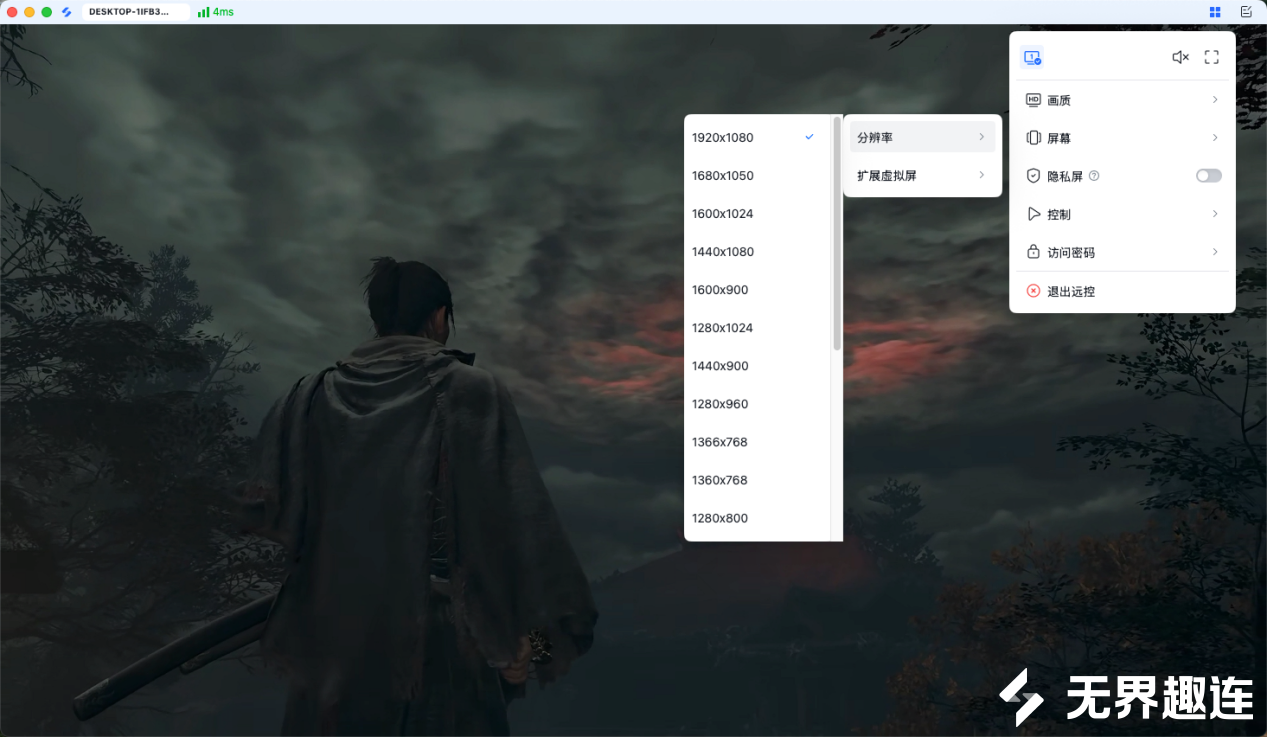Open the 控制 menu item
Screen dimensions: 1267x737
1122,214
